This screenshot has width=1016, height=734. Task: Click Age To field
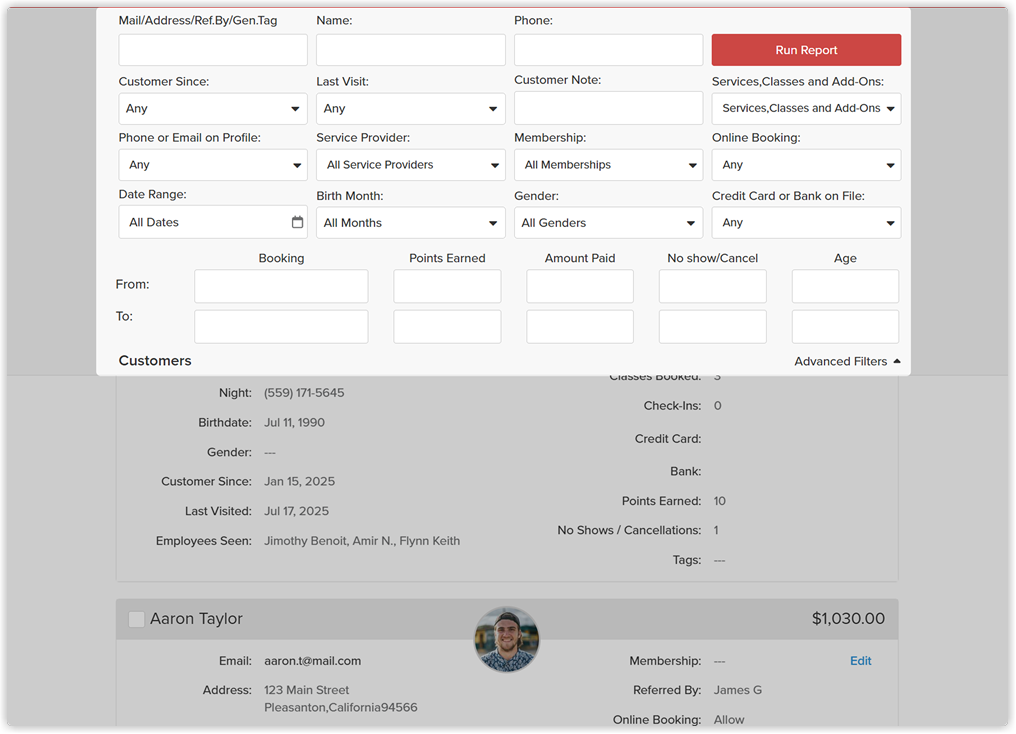[x=845, y=327]
